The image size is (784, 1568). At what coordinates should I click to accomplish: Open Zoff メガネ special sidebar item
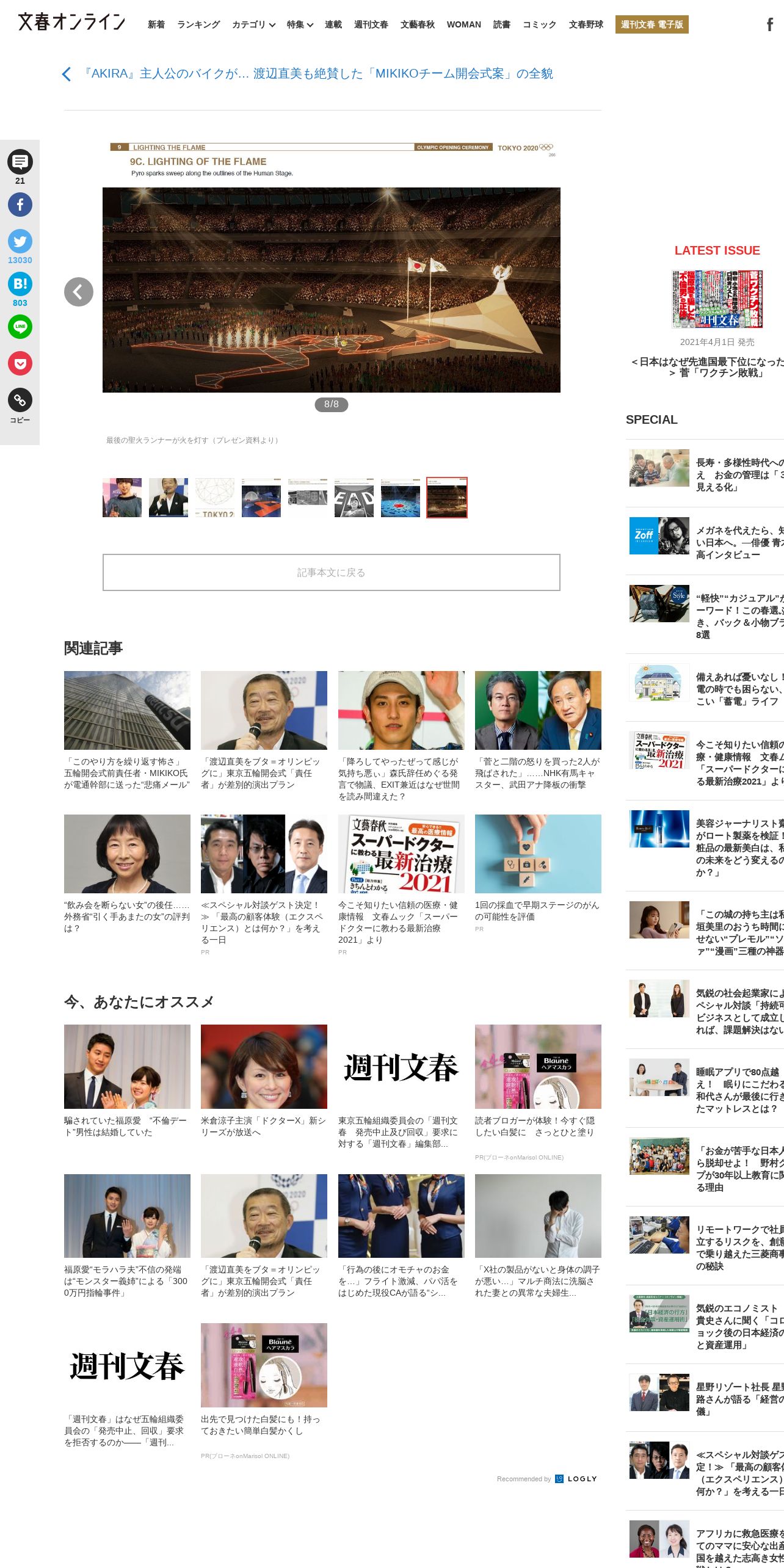(706, 541)
